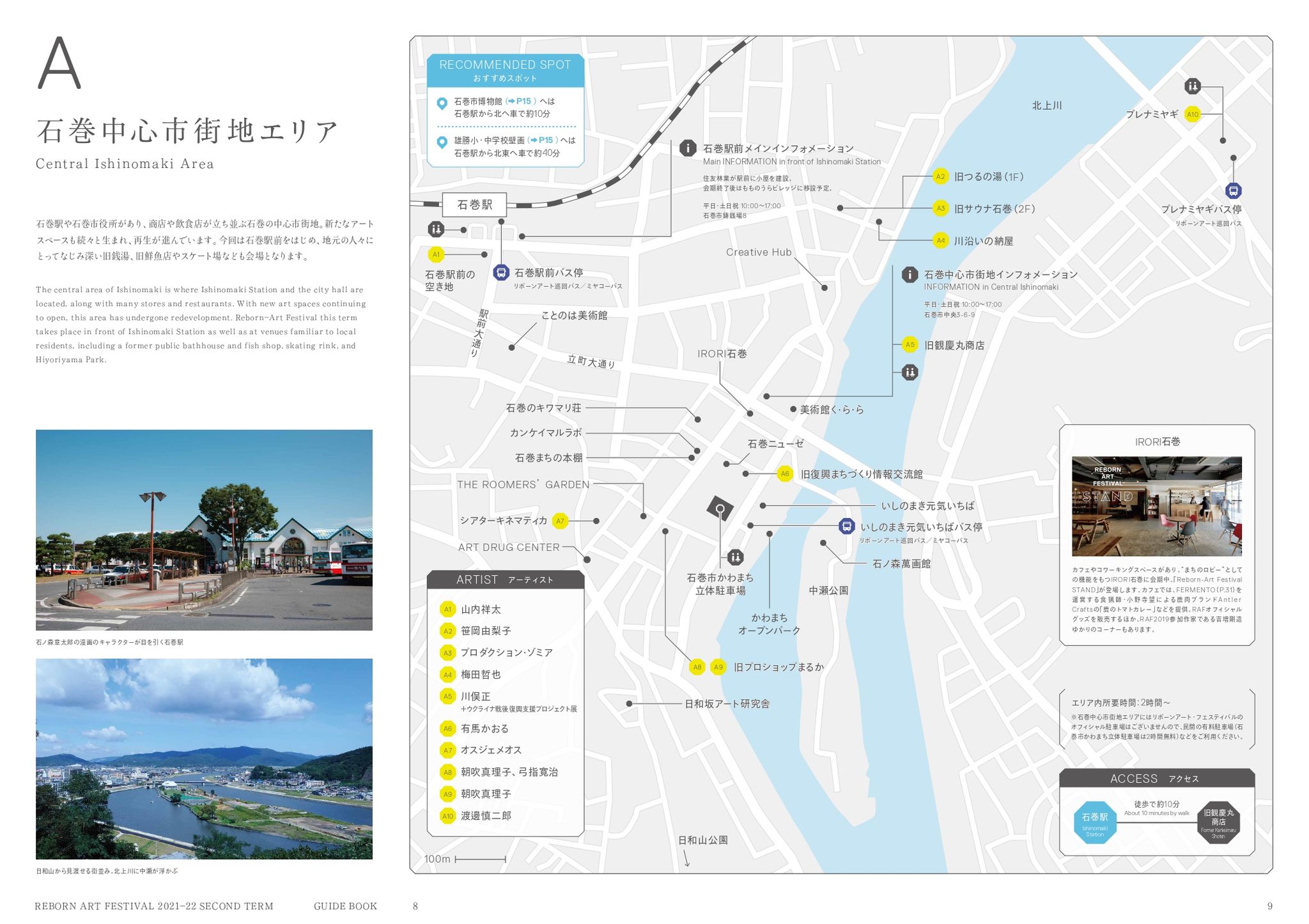Click the yellow A10 marker at プレナミヤギ
The width and height of the screenshot is (1309, 924).
click(x=1192, y=114)
